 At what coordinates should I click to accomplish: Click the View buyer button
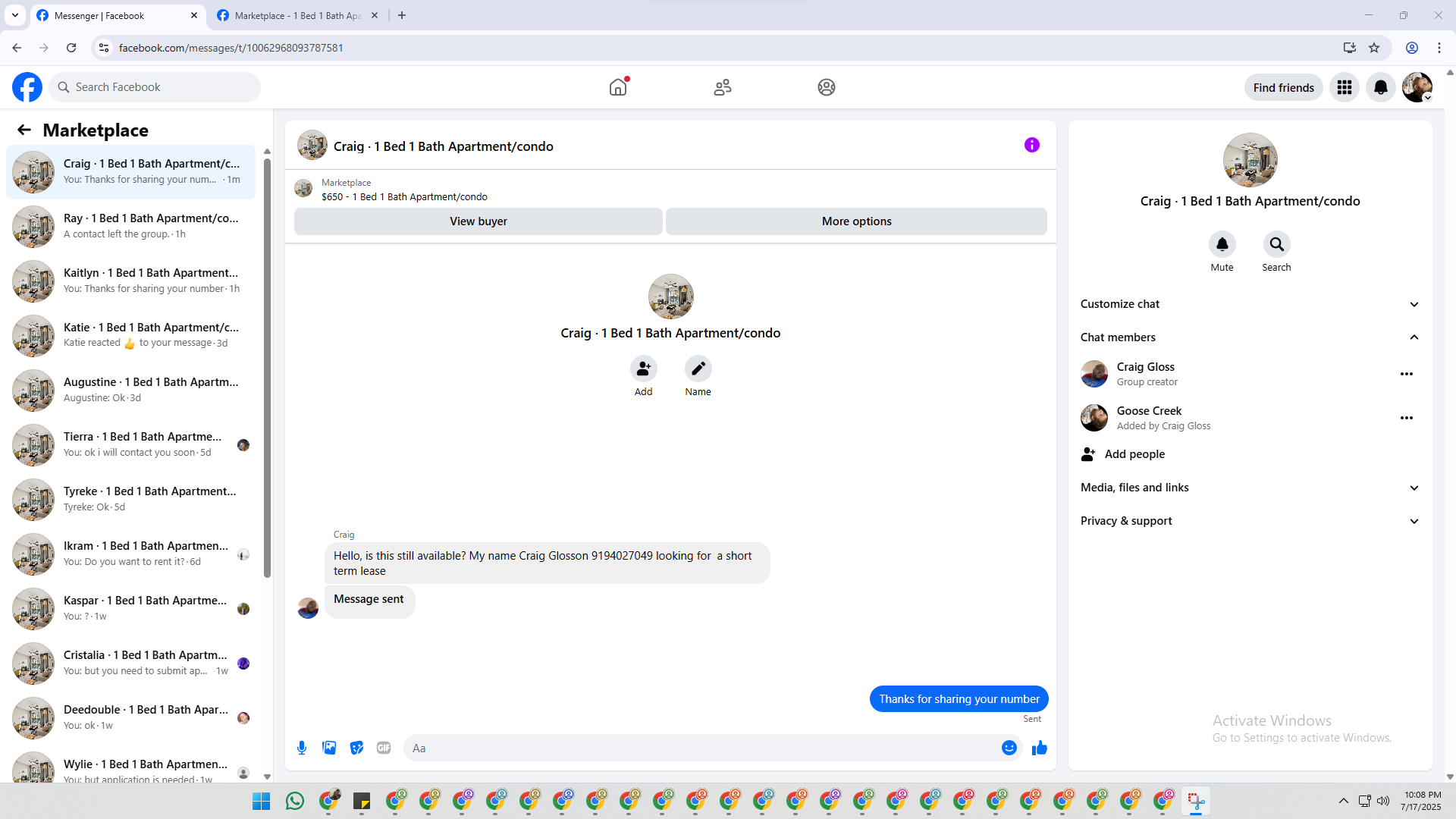pos(479,221)
